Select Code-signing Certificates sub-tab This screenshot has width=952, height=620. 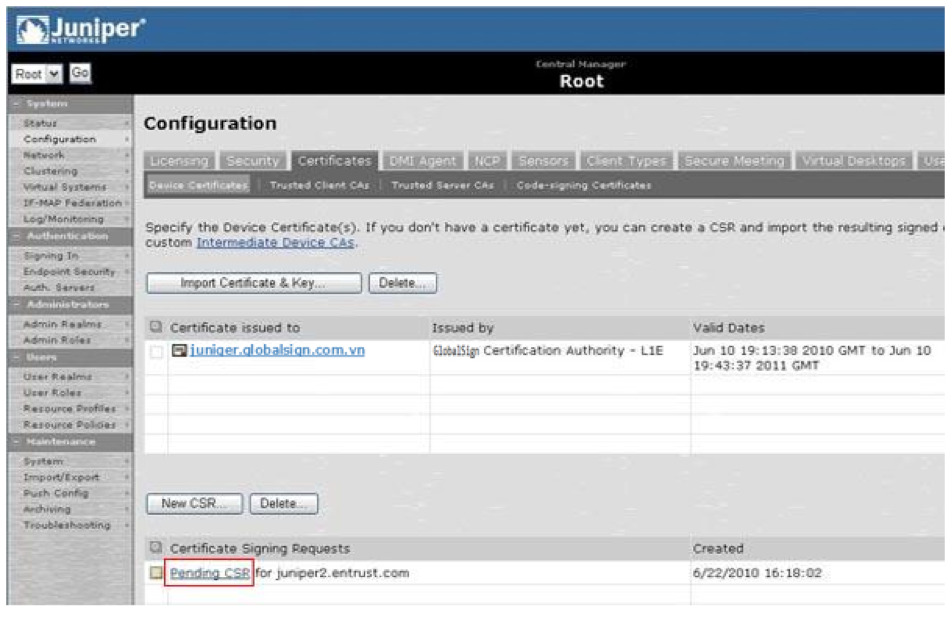point(584,185)
